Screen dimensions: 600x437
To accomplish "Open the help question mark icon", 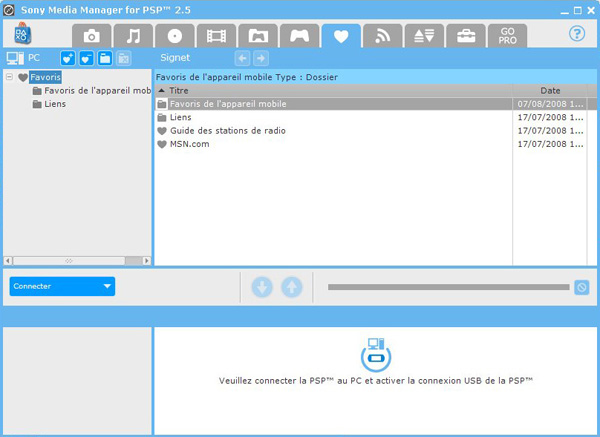I will pyautogui.click(x=577, y=34).
